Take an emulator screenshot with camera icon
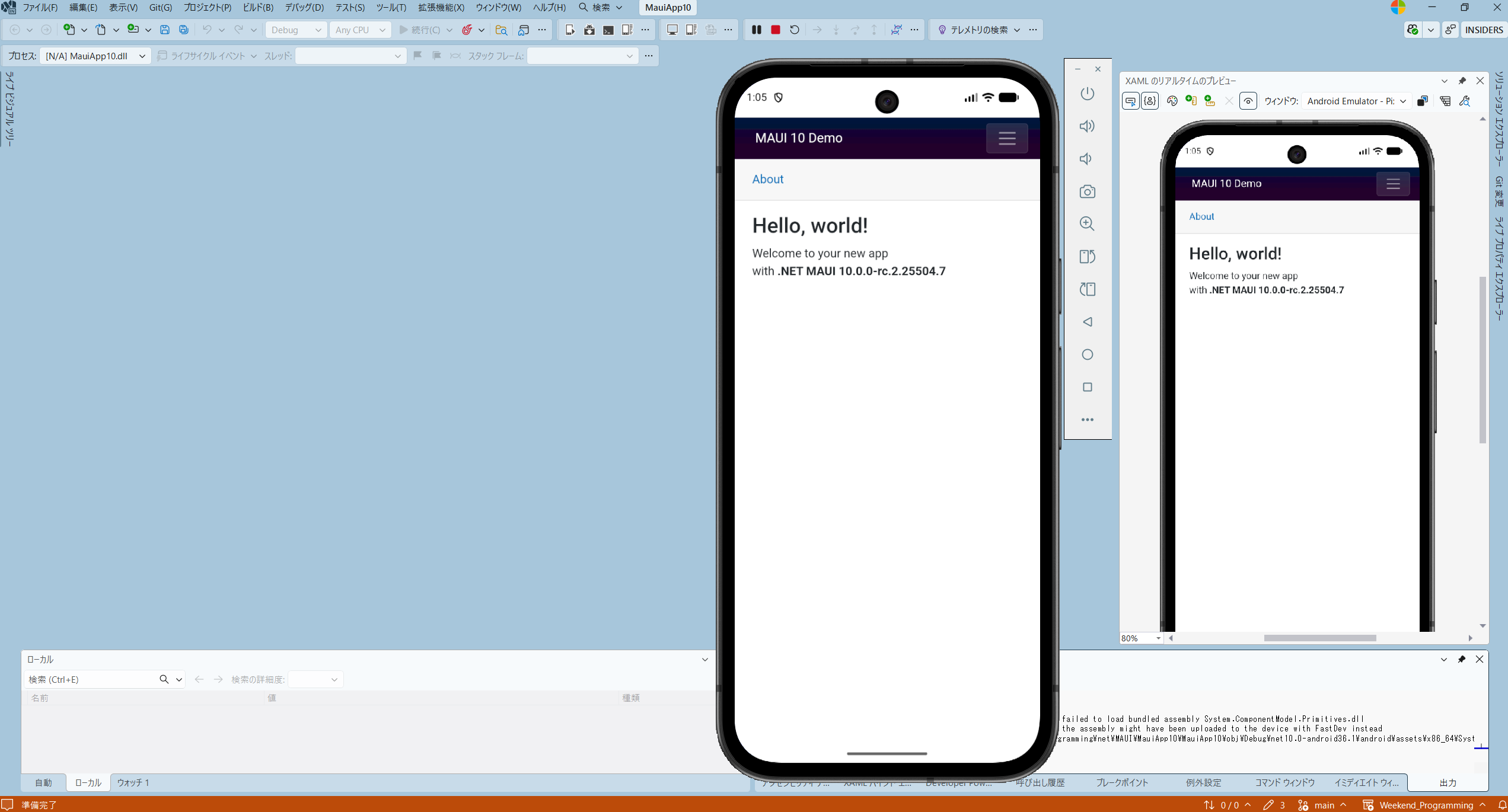Viewport: 1508px width, 812px height. (1087, 191)
